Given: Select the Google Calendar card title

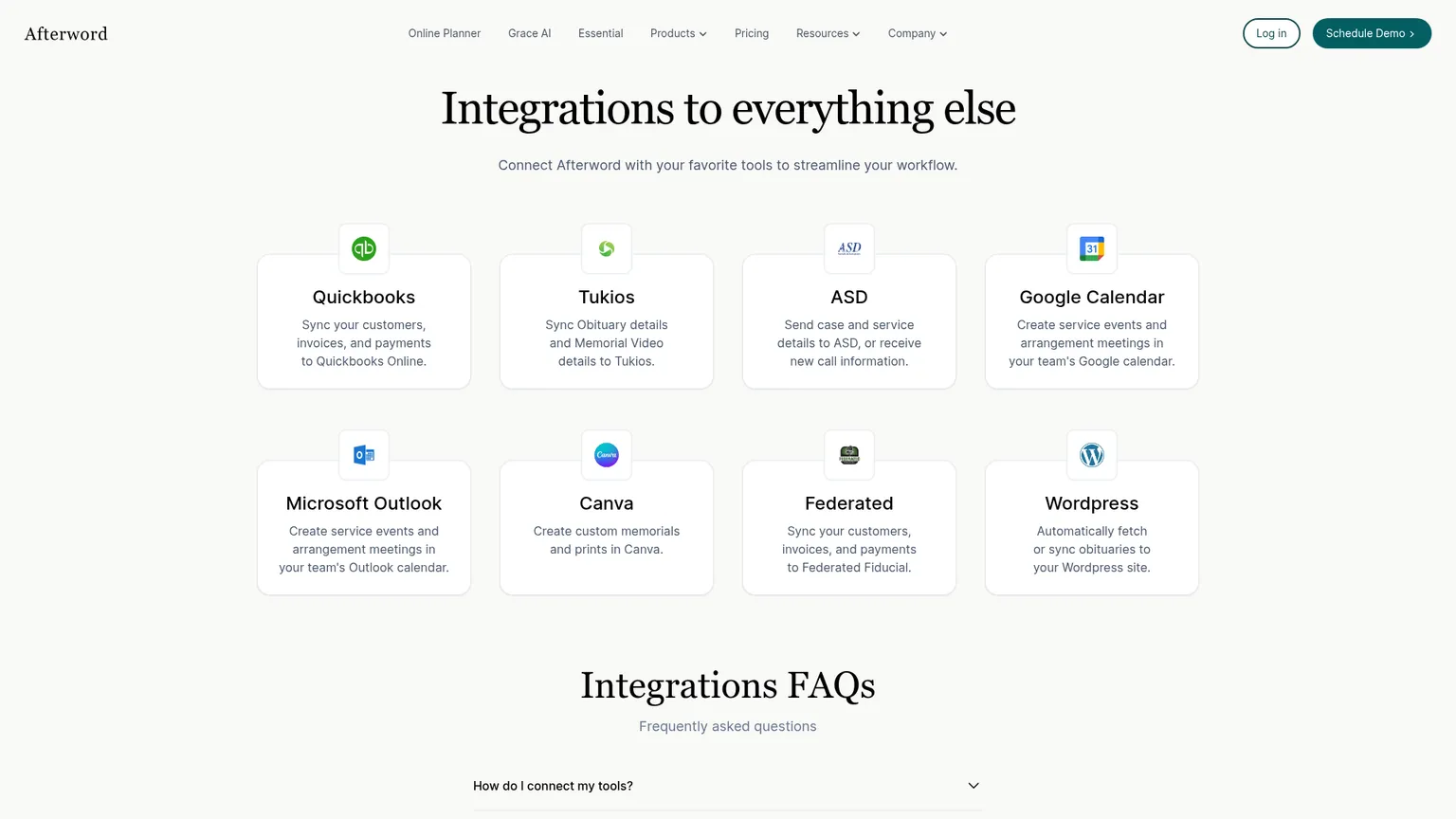Looking at the screenshot, I should click(1092, 297).
